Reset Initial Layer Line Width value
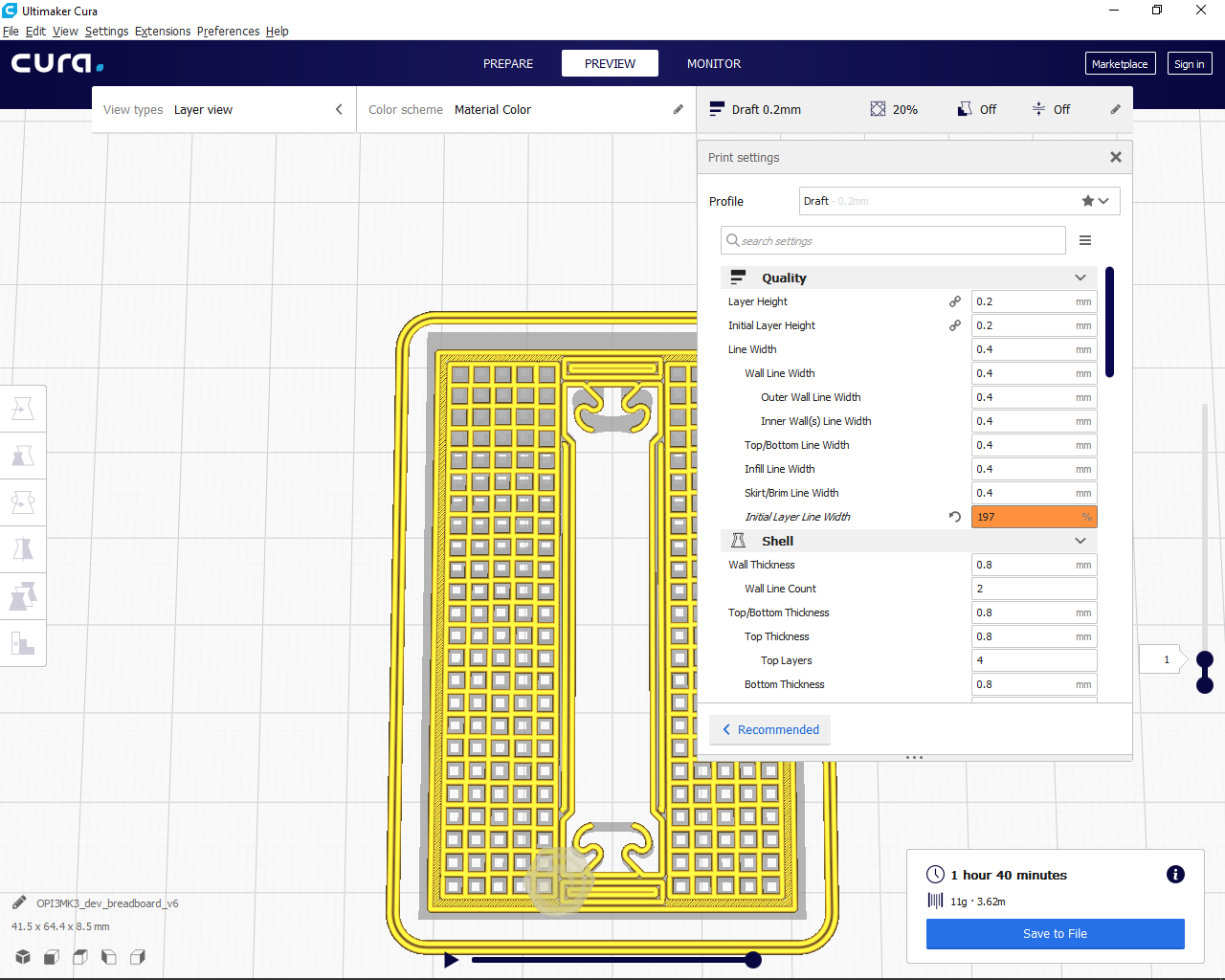 [955, 517]
